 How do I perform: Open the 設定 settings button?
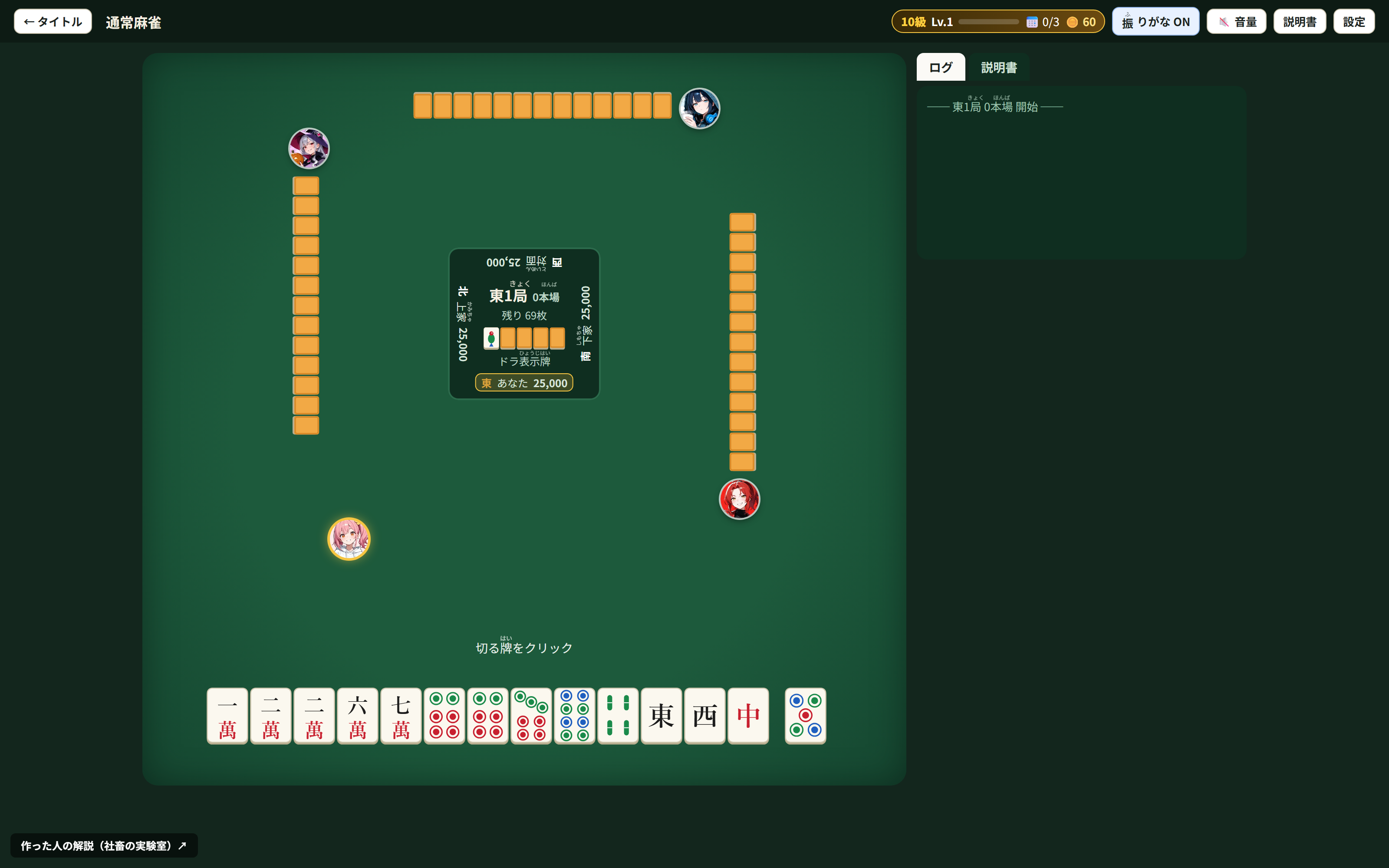pos(1354,22)
